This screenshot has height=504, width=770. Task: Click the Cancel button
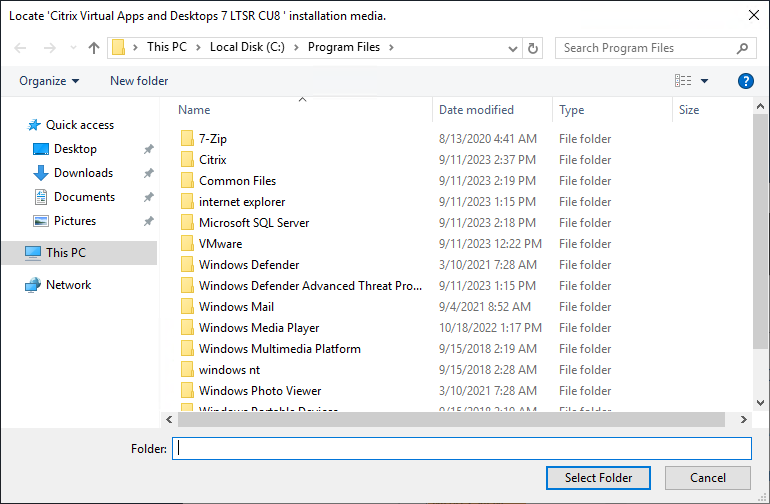pos(708,478)
